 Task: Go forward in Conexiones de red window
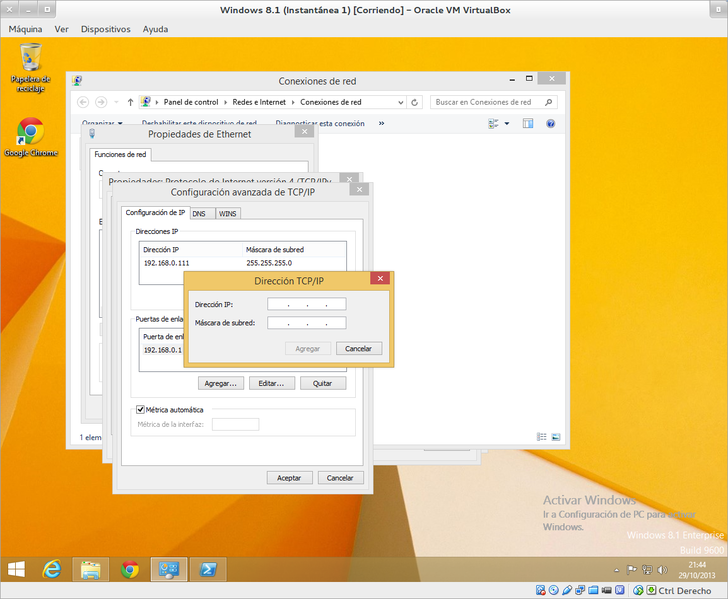pyautogui.click(x=101, y=102)
